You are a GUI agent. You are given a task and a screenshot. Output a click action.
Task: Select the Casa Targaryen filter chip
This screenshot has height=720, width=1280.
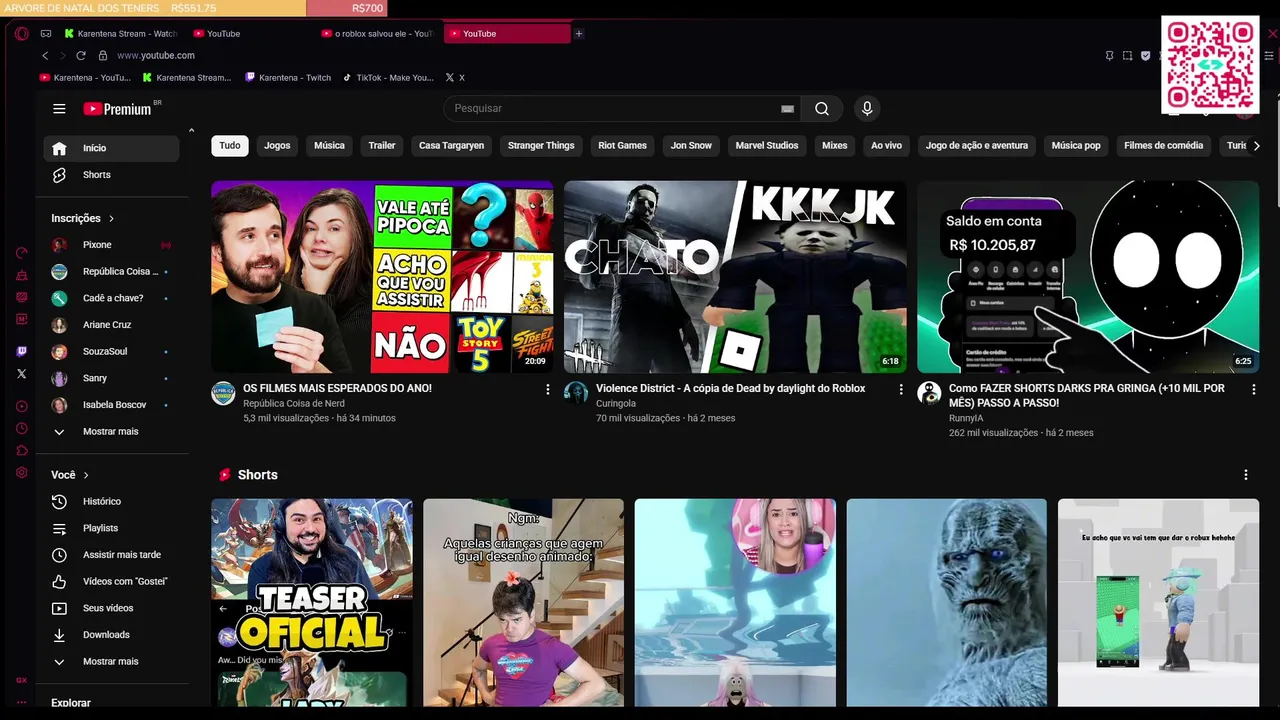451,146
